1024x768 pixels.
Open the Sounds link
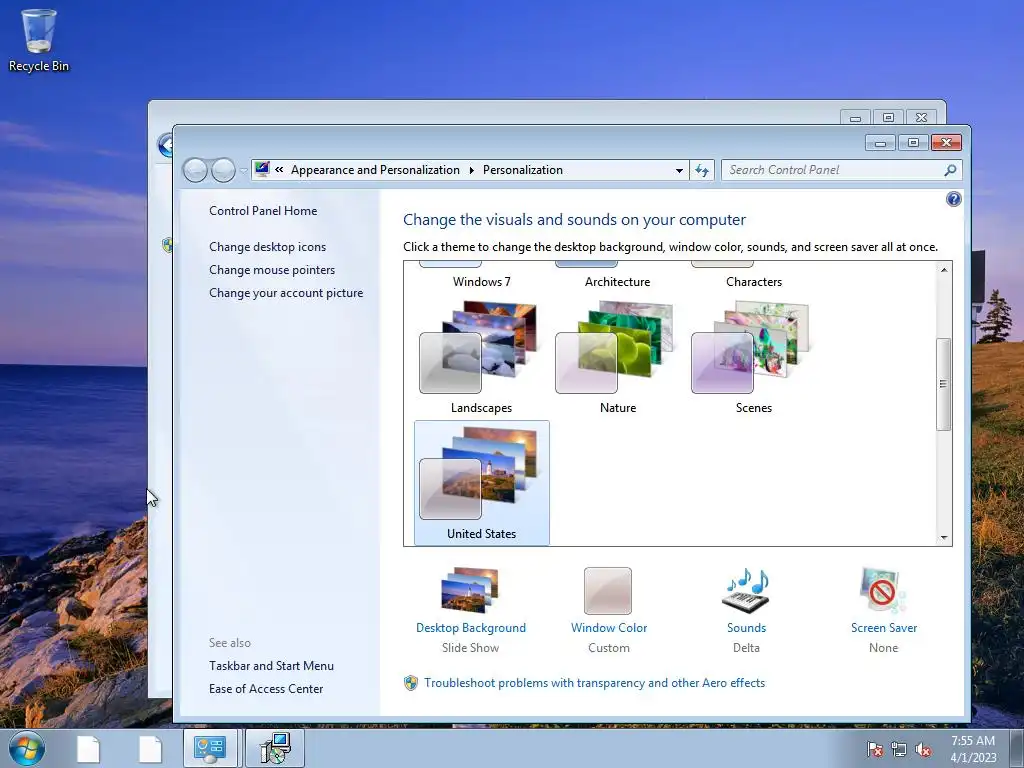tap(746, 628)
